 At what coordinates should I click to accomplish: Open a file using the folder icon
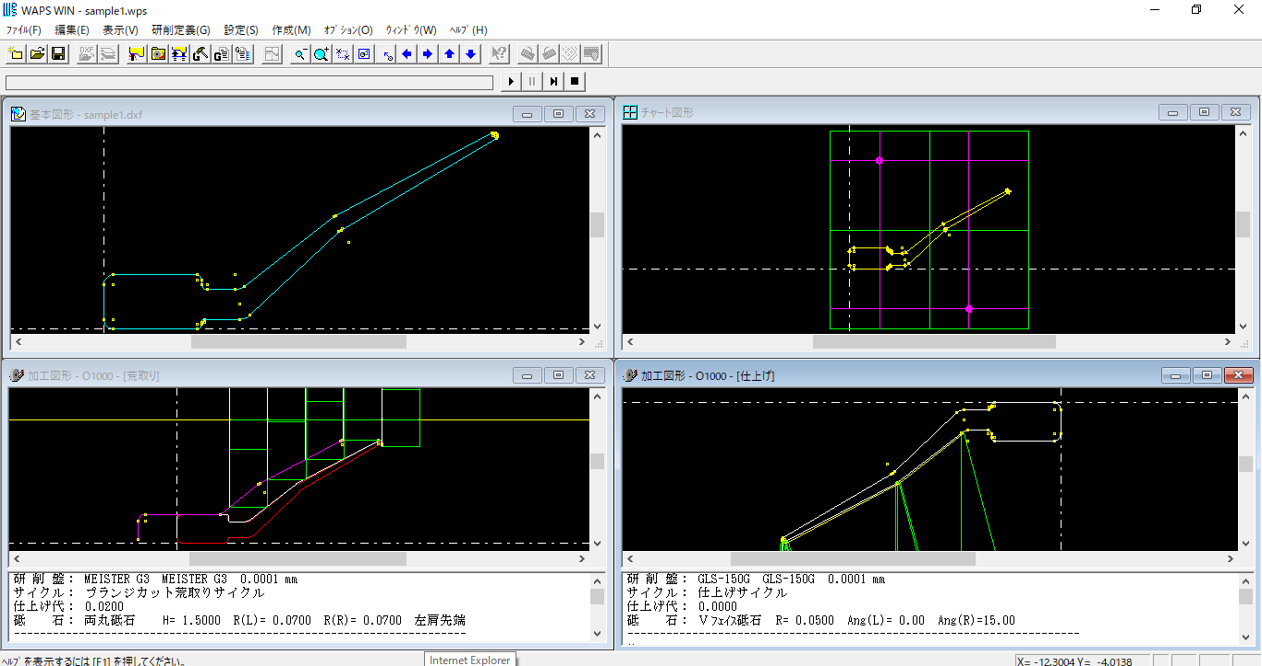(37, 54)
